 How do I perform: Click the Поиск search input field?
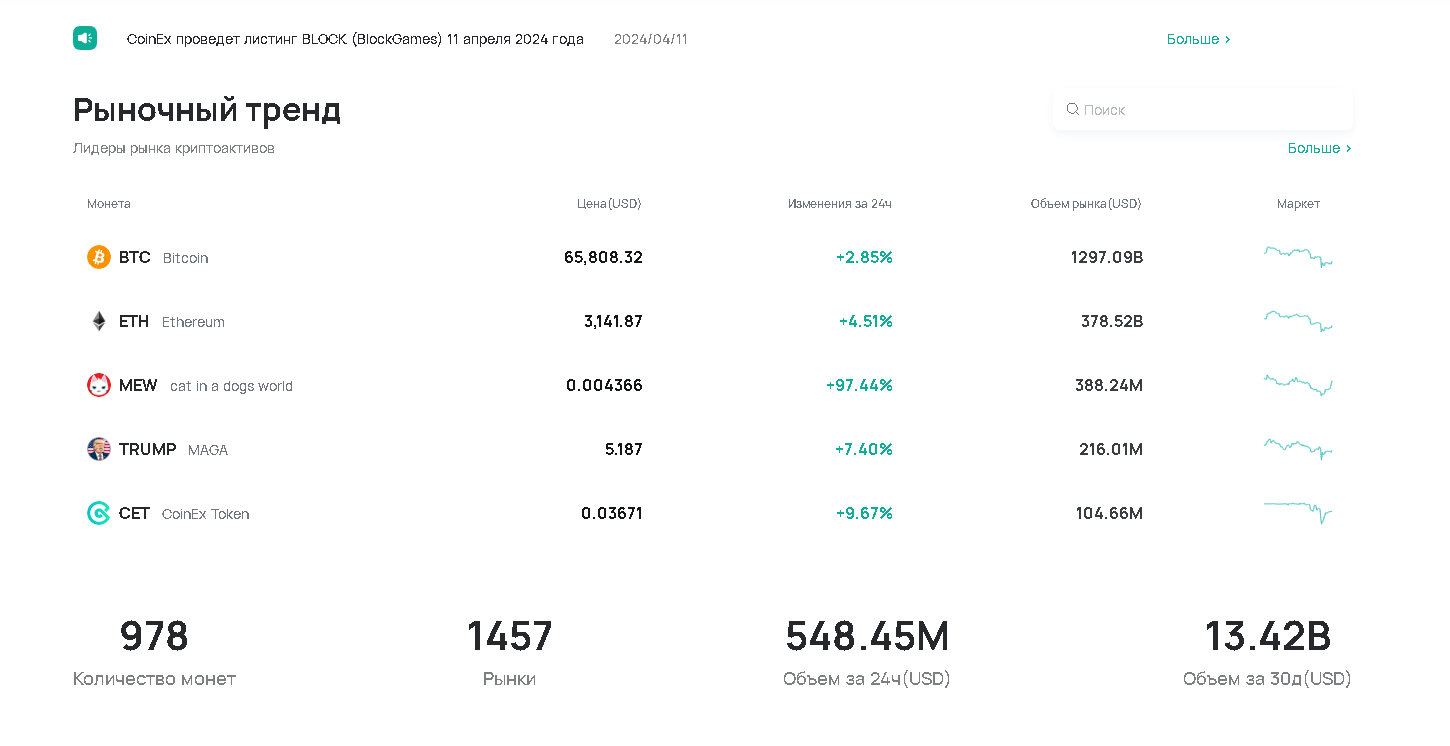point(1203,109)
